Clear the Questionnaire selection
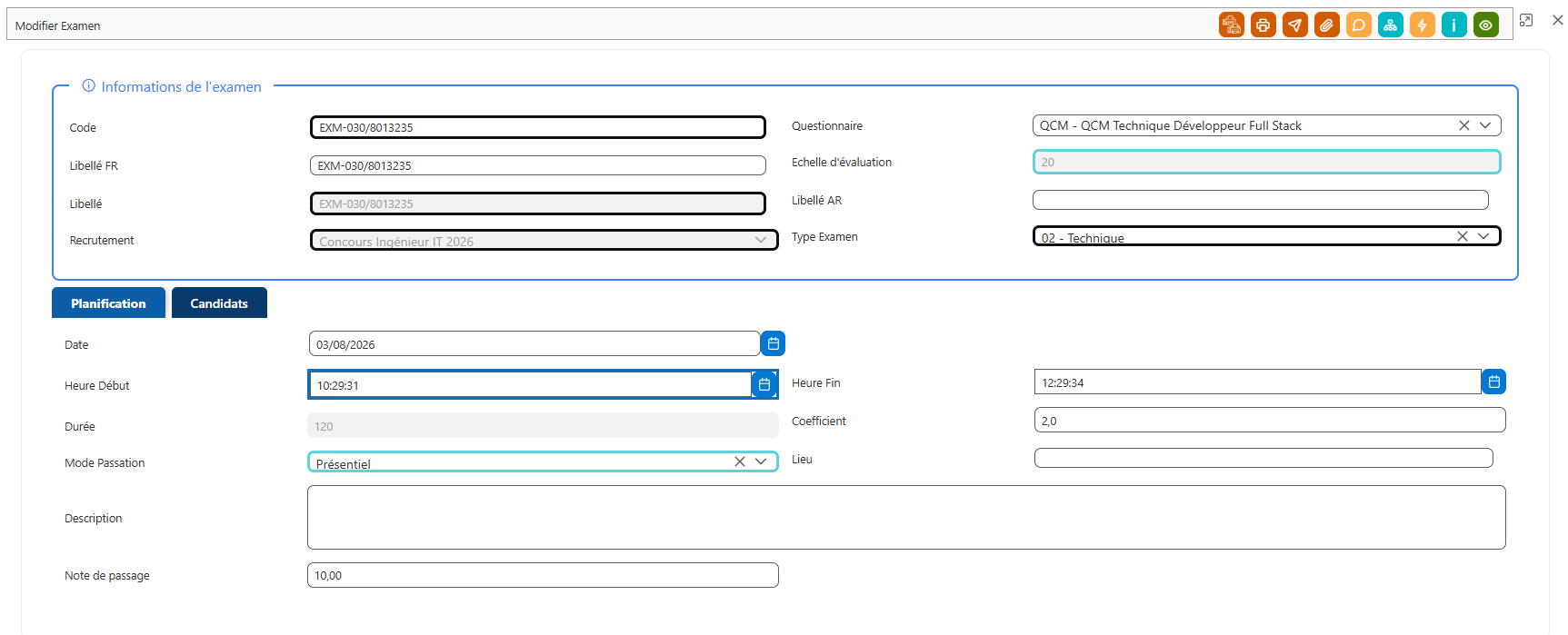 pyautogui.click(x=1463, y=125)
